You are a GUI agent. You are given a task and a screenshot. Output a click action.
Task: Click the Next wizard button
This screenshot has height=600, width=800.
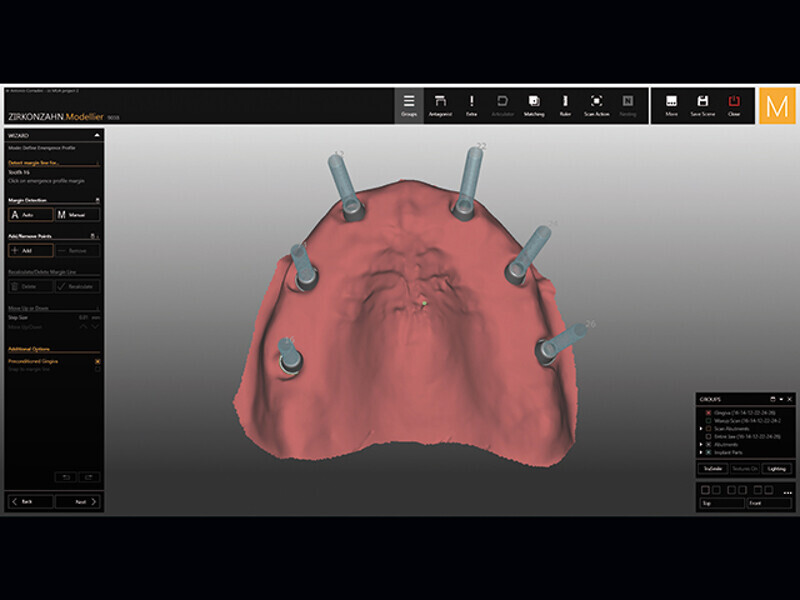(x=77, y=501)
